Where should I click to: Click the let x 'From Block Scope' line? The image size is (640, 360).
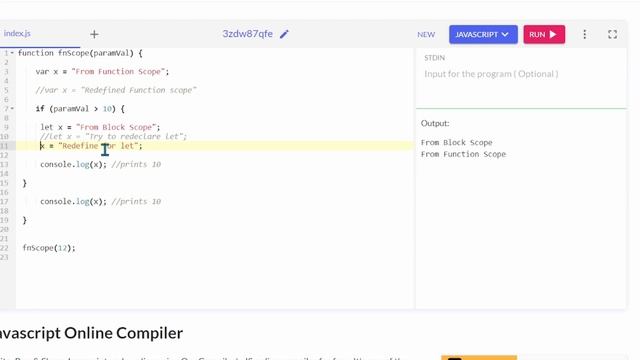pos(100,127)
